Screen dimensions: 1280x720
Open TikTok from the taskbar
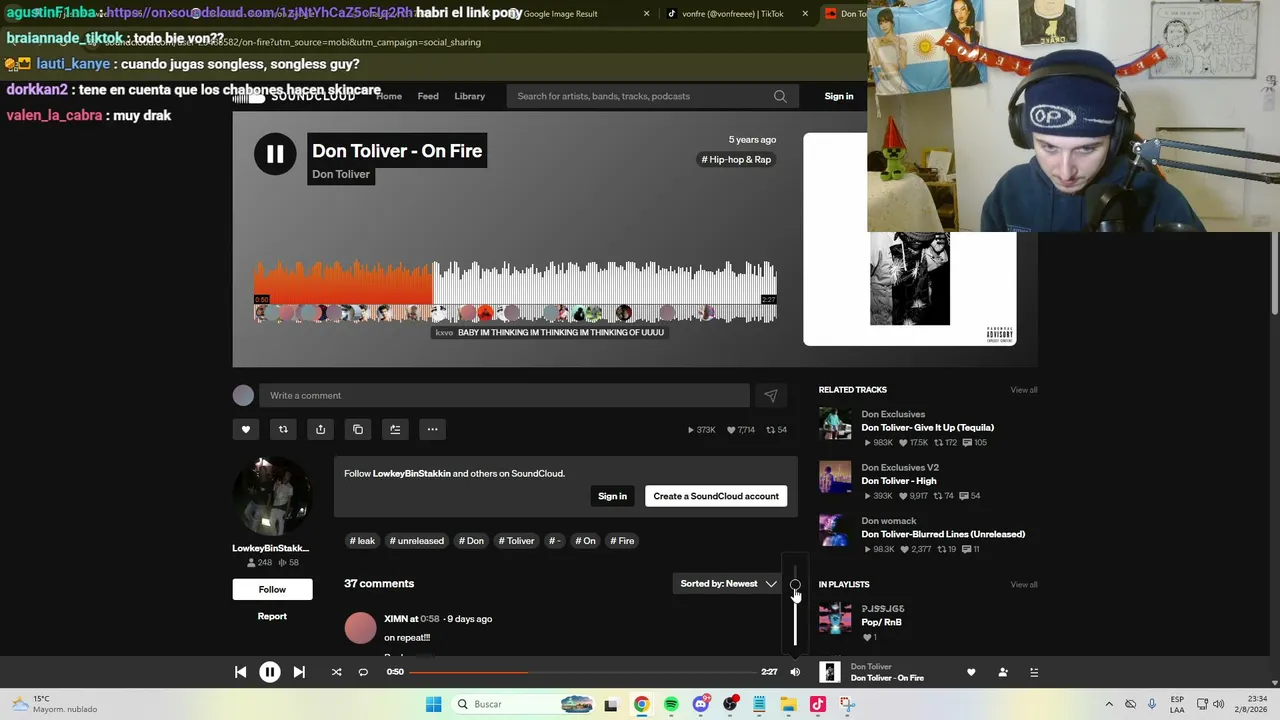click(817, 704)
